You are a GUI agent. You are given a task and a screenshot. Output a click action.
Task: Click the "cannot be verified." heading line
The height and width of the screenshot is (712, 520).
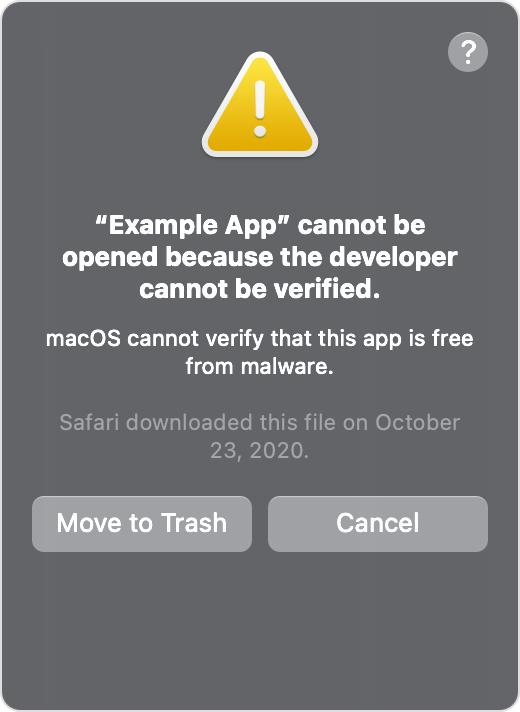[x=260, y=289]
